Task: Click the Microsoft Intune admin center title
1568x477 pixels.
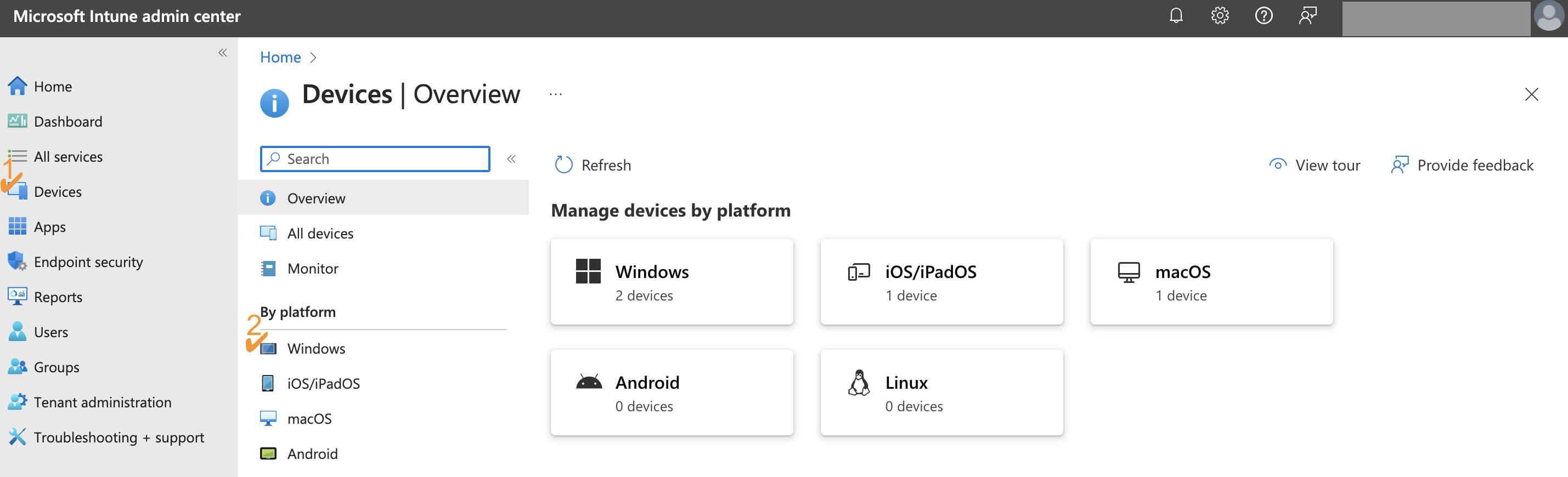Action: (x=127, y=16)
